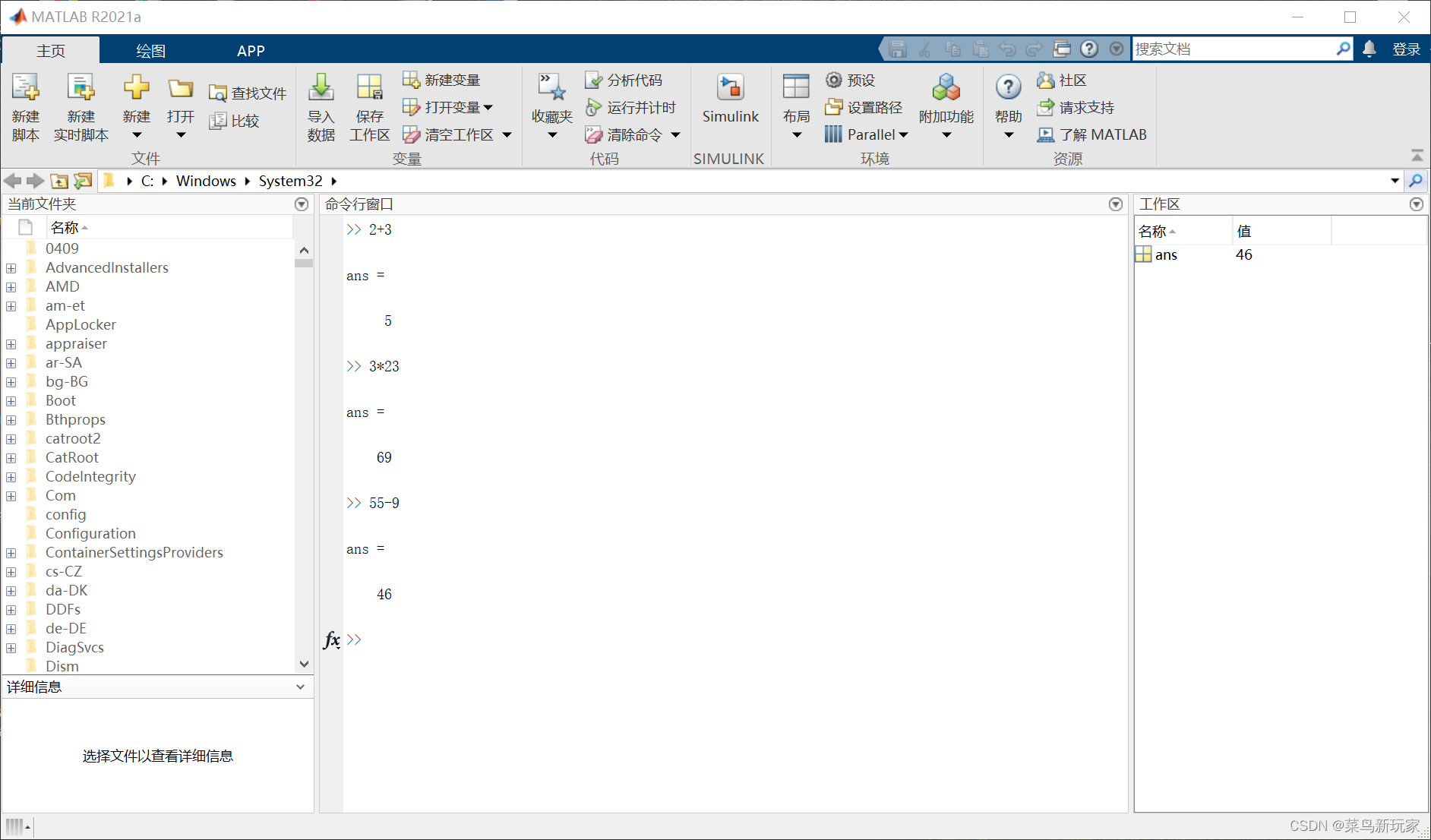This screenshot has width=1431, height=840.
Task: Click the Add-Ons (附加功能) icon
Action: (x=946, y=88)
